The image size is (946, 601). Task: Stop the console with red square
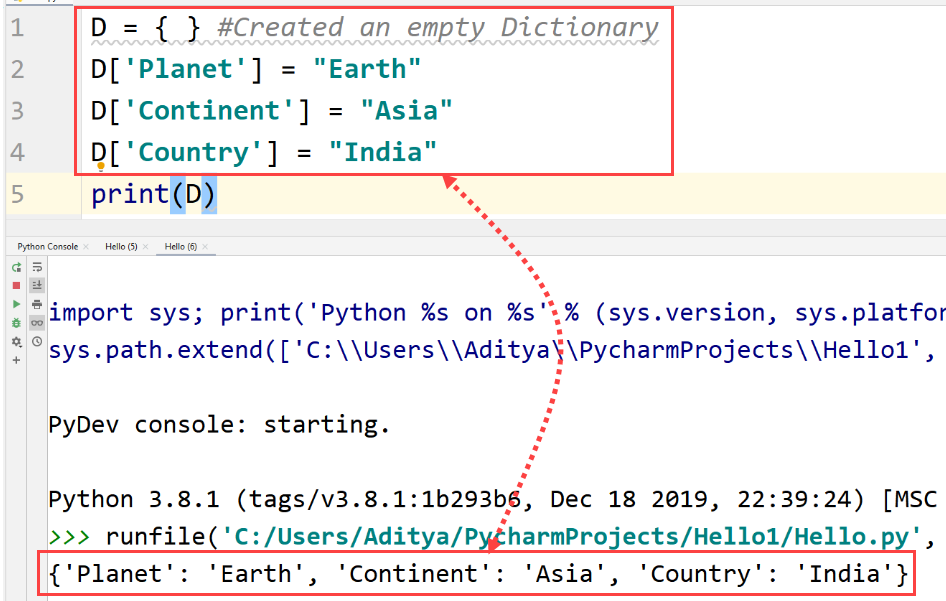(x=16, y=285)
